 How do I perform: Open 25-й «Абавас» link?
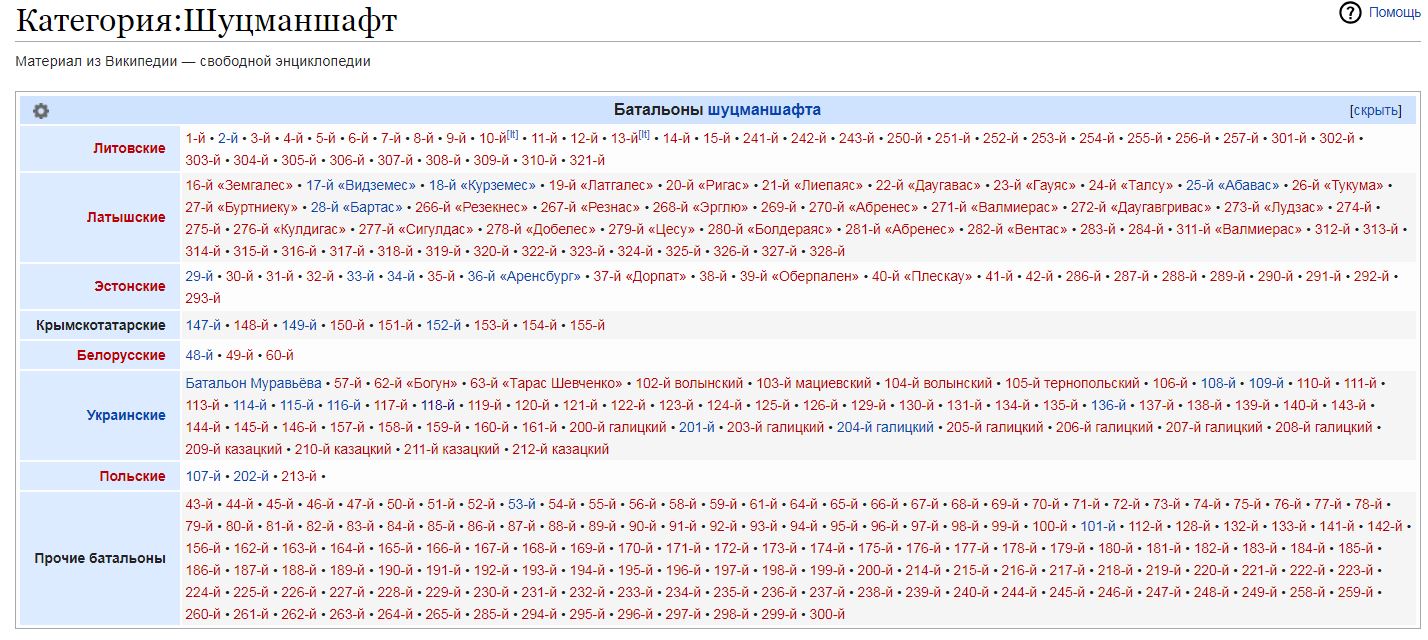coord(1232,185)
